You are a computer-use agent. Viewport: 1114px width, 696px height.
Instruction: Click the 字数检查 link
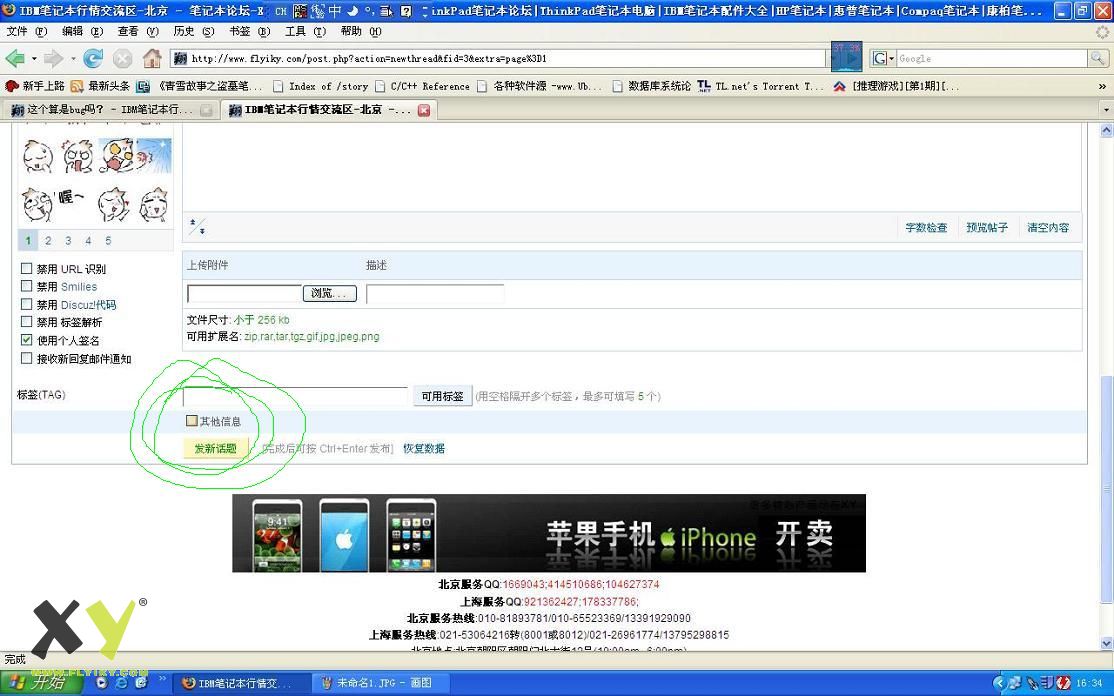[x=926, y=227]
